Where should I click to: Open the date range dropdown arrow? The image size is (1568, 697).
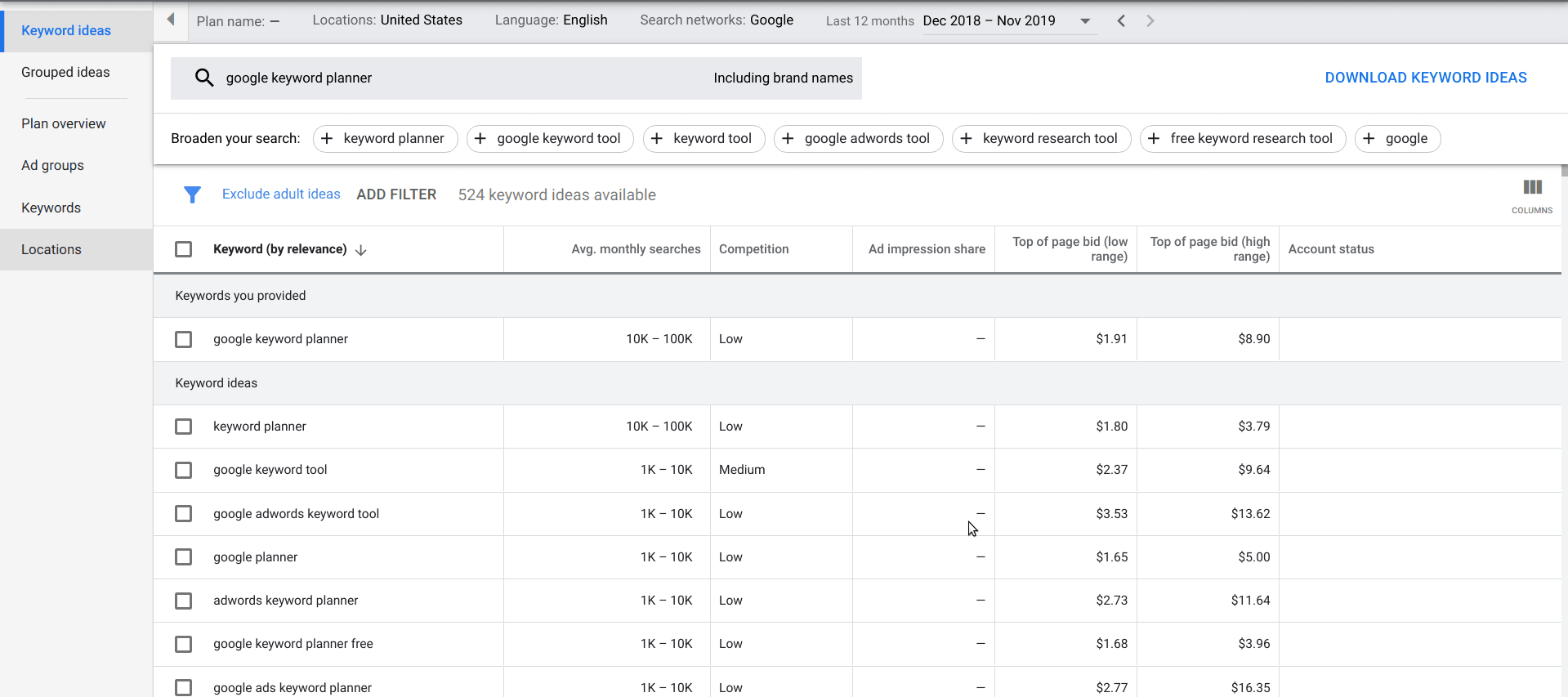[1085, 21]
